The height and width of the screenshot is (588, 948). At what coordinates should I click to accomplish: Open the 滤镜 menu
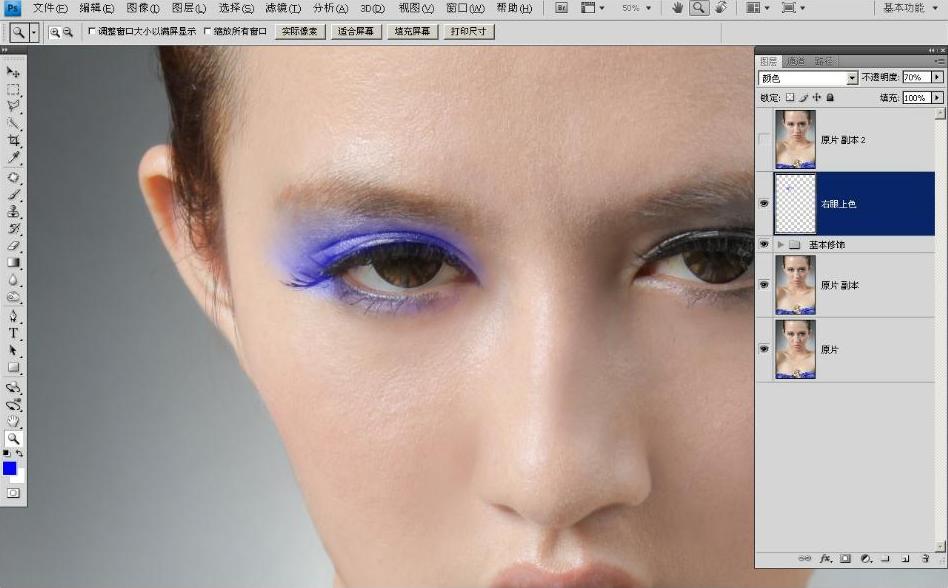pyautogui.click(x=283, y=8)
